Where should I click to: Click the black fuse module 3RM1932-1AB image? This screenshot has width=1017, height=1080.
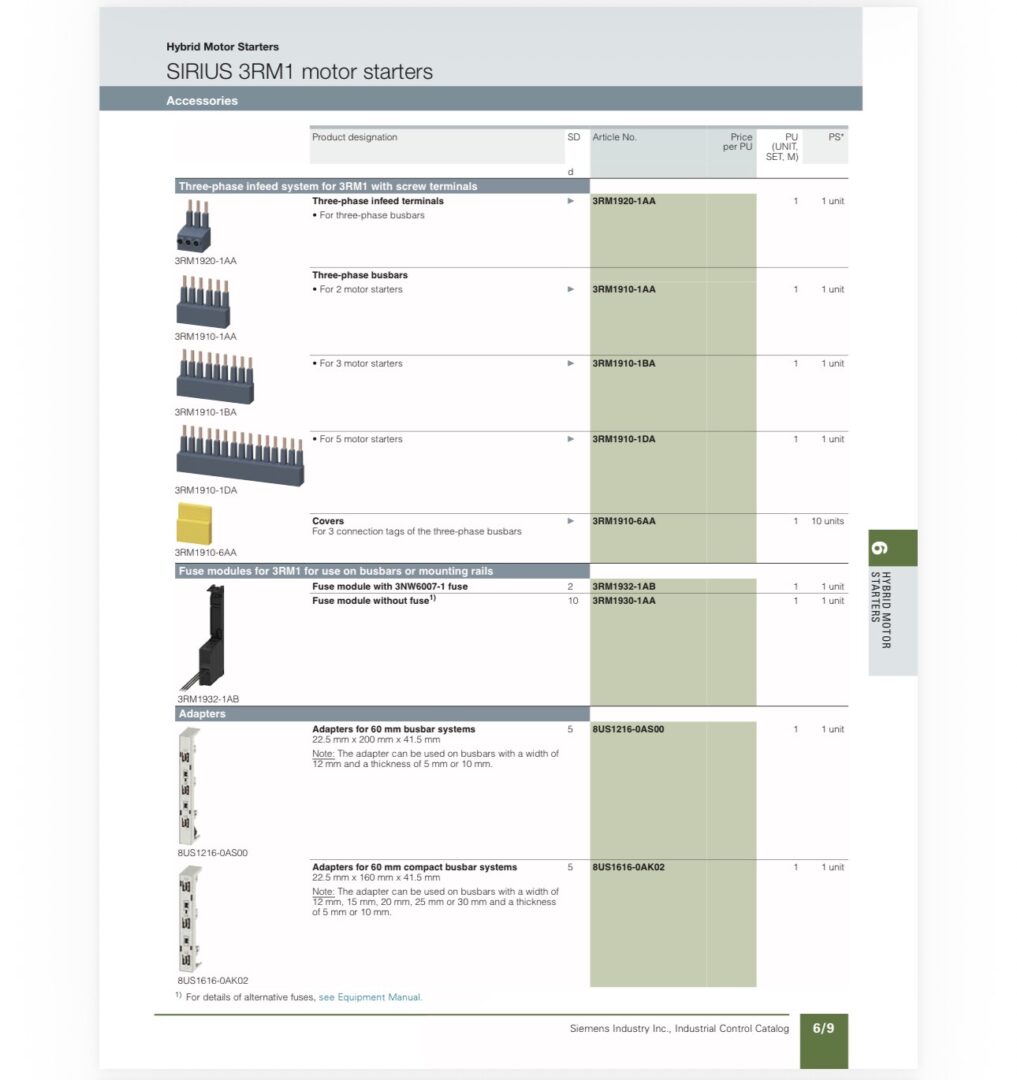click(212, 636)
